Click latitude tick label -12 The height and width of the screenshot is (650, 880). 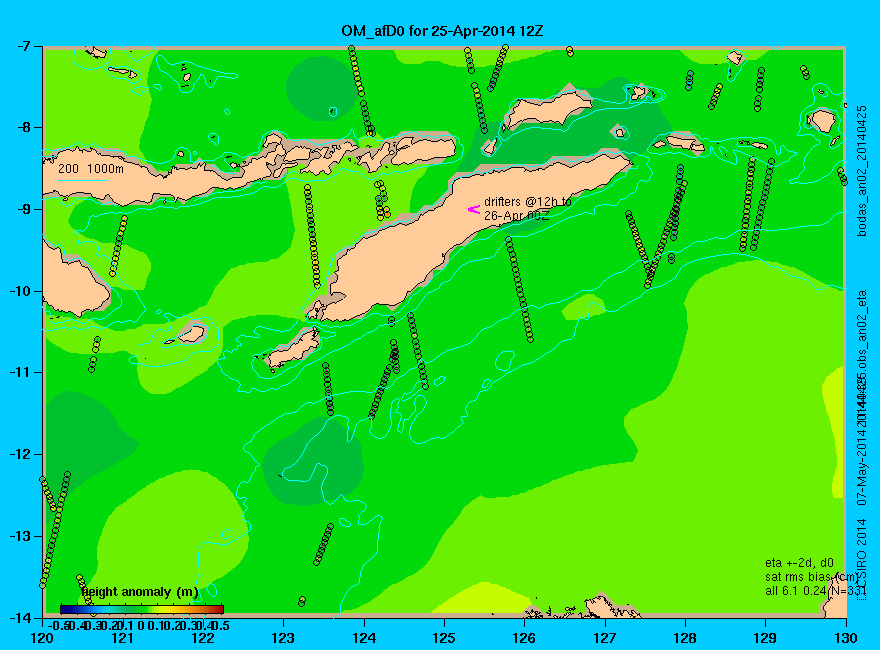(x=21, y=455)
